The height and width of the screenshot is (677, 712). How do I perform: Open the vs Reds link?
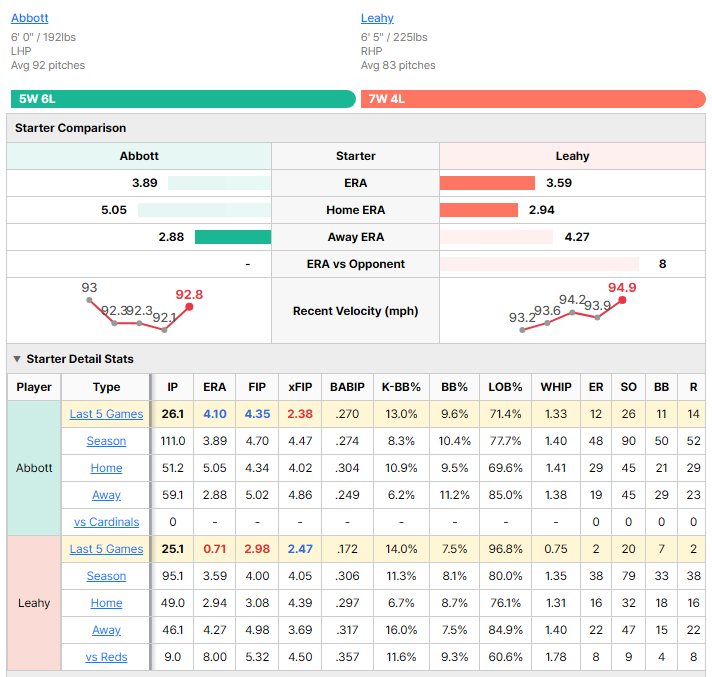pyautogui.click(x=106, y=657)
